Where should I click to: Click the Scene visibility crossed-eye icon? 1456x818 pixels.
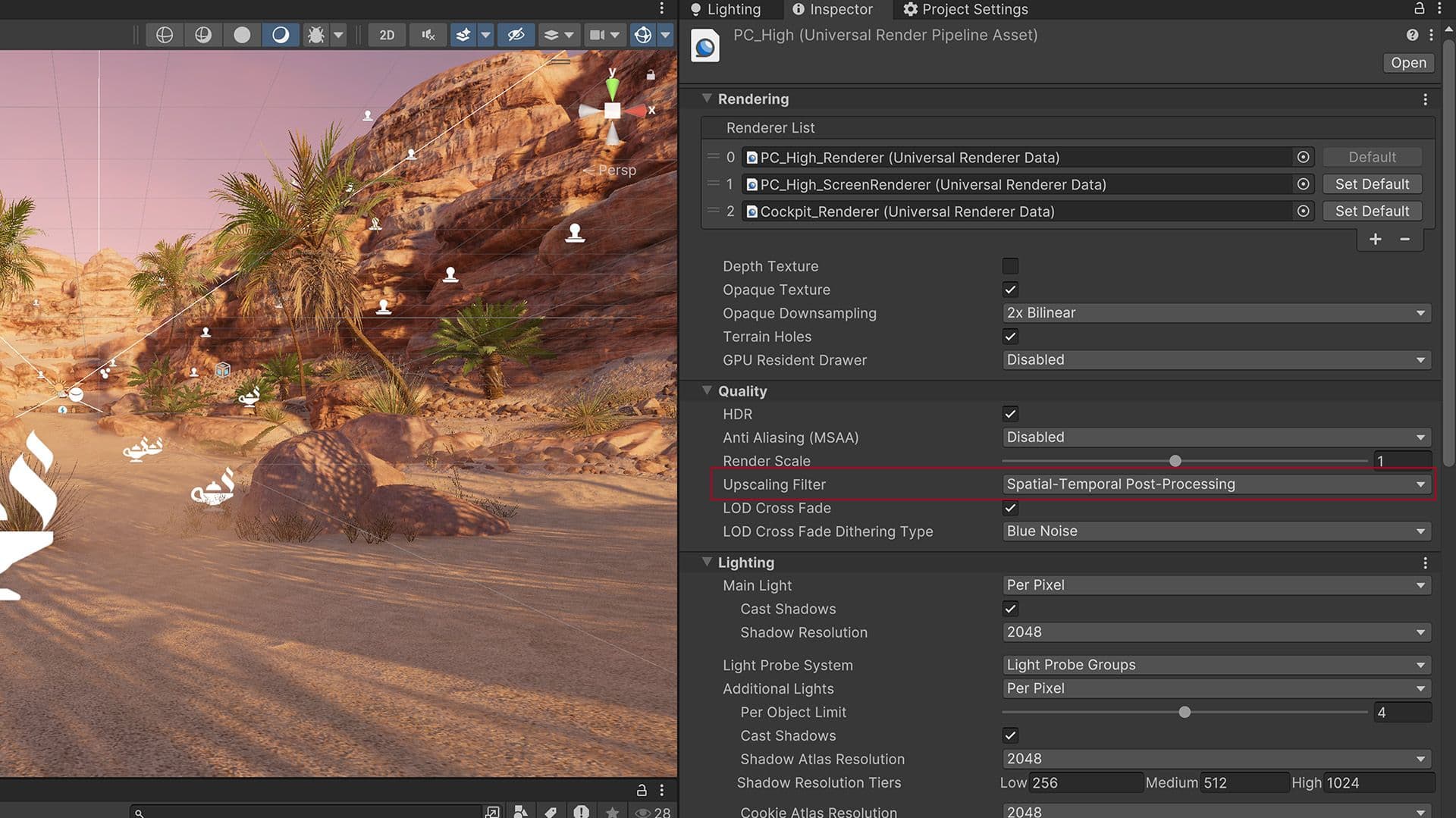(516, 34)
